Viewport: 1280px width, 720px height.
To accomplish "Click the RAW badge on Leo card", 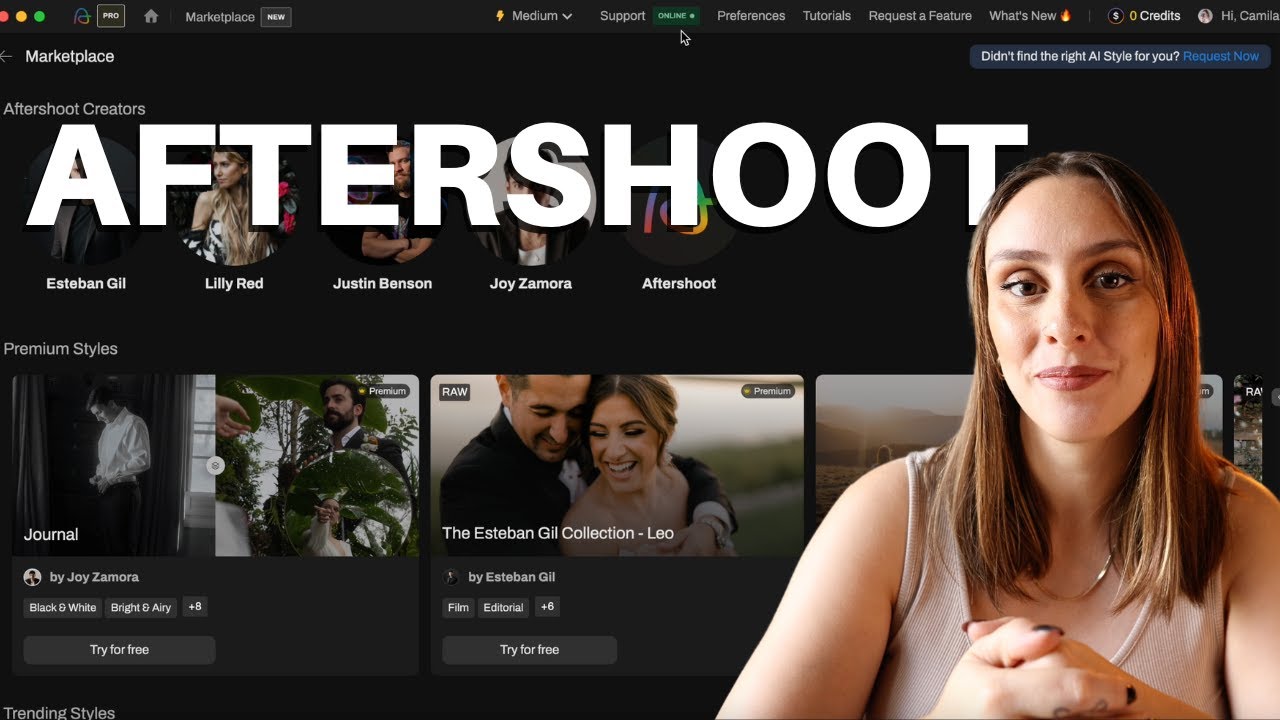I will pos(454,392).
